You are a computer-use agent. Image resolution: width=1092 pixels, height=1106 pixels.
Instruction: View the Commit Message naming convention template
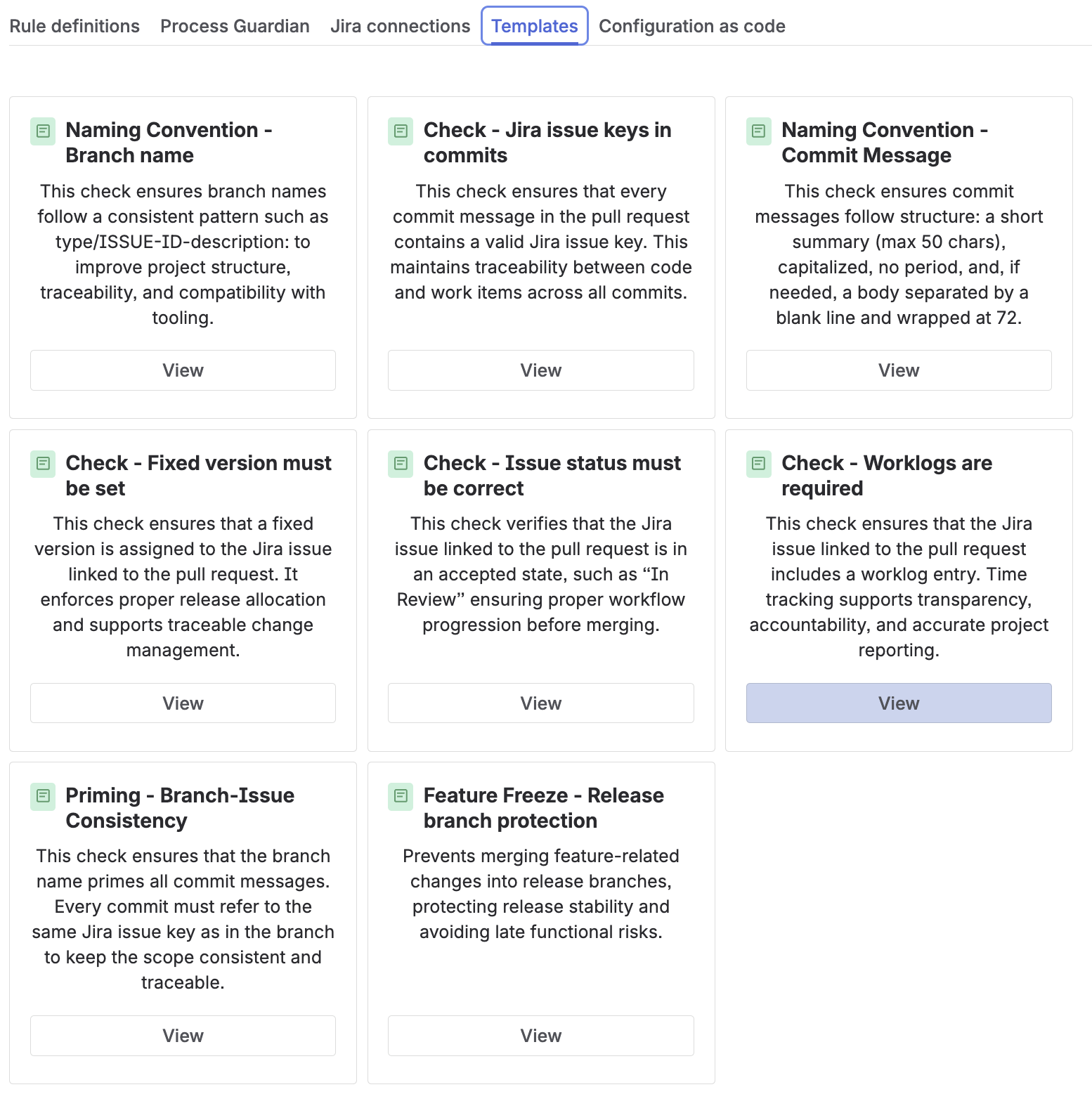pyautogui.click(x=899, y=370)
